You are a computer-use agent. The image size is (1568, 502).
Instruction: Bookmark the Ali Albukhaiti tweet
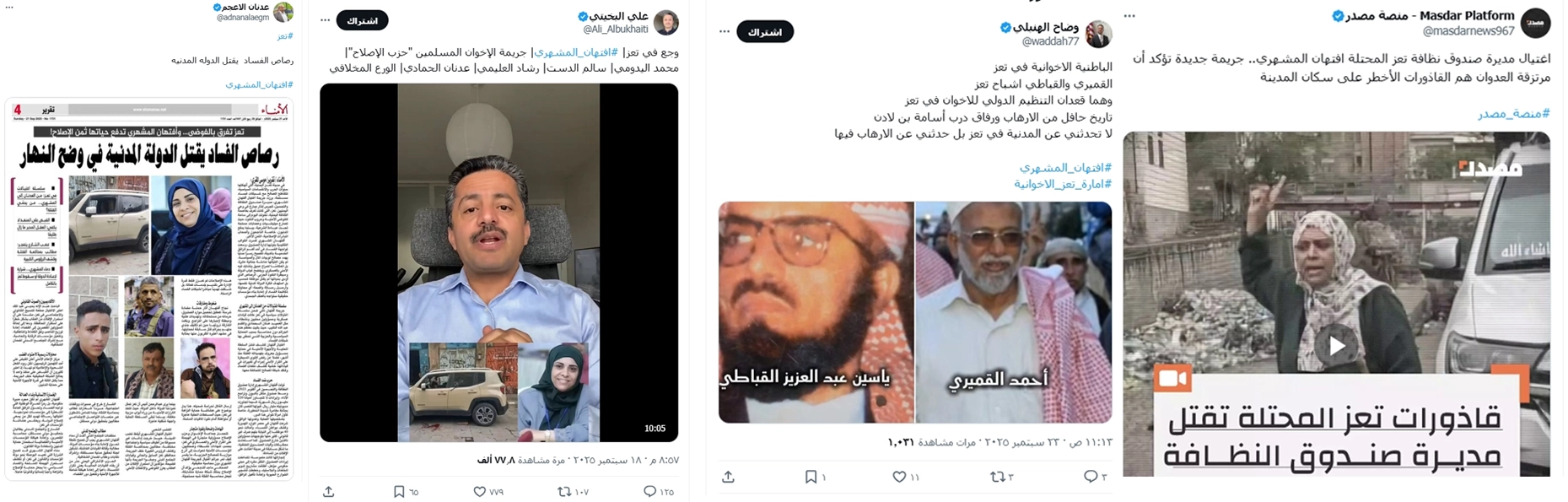click(x=399, y=491)
